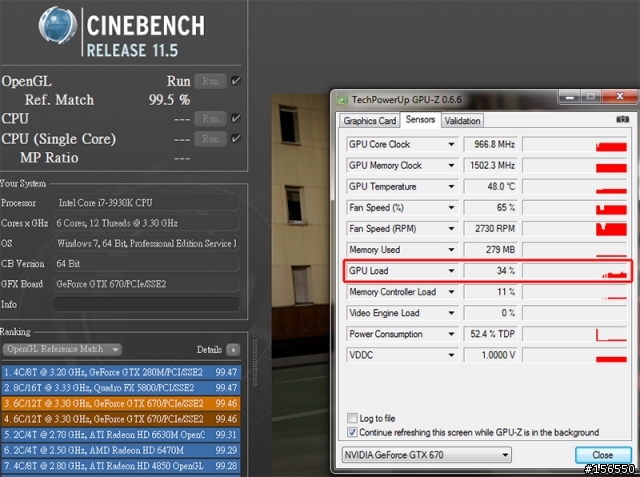Click the Power Consumption history graph
Screen dimensions: 640x477
click(x=575, y=334)
